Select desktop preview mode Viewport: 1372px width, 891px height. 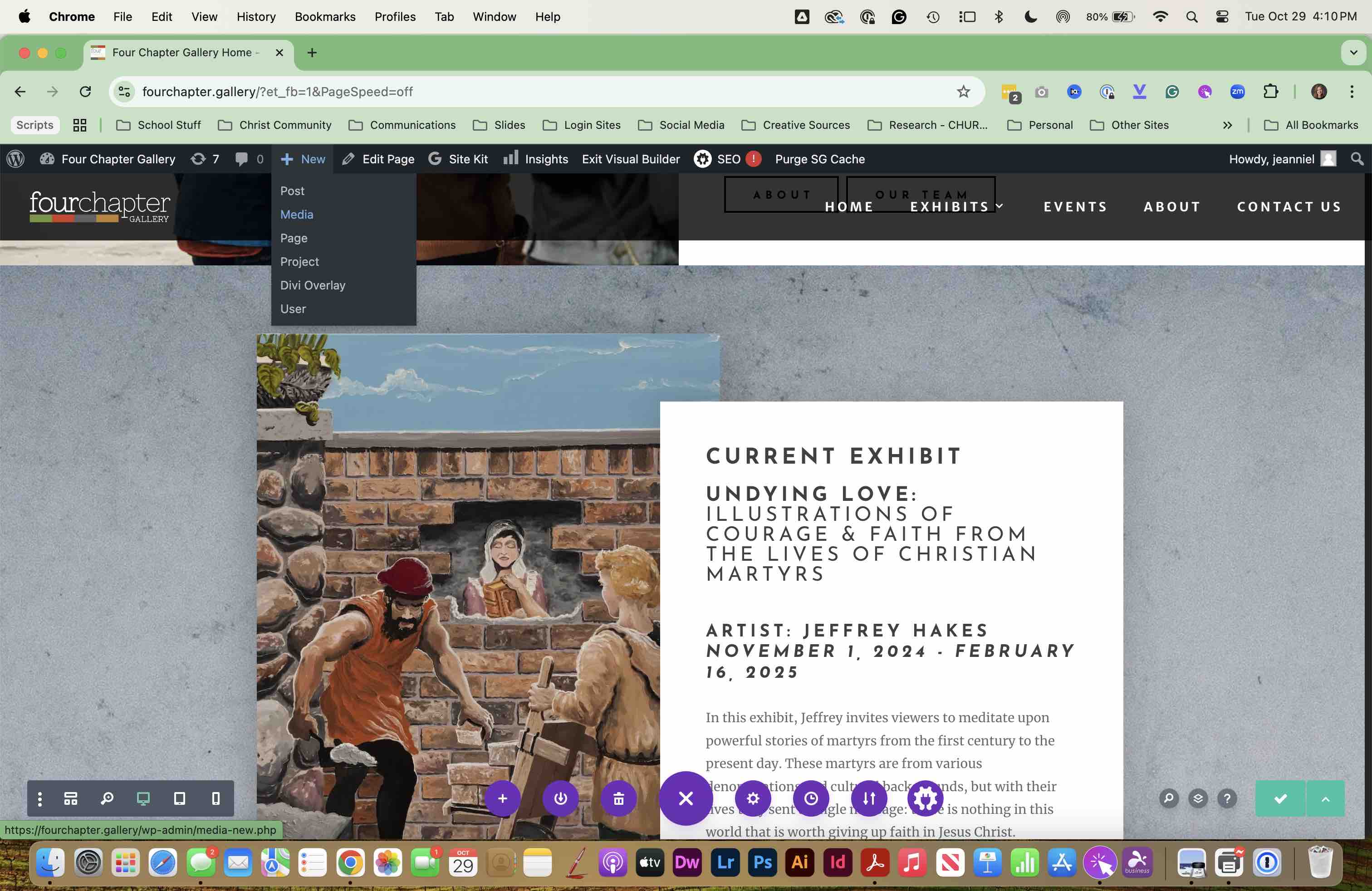[143, 799]
